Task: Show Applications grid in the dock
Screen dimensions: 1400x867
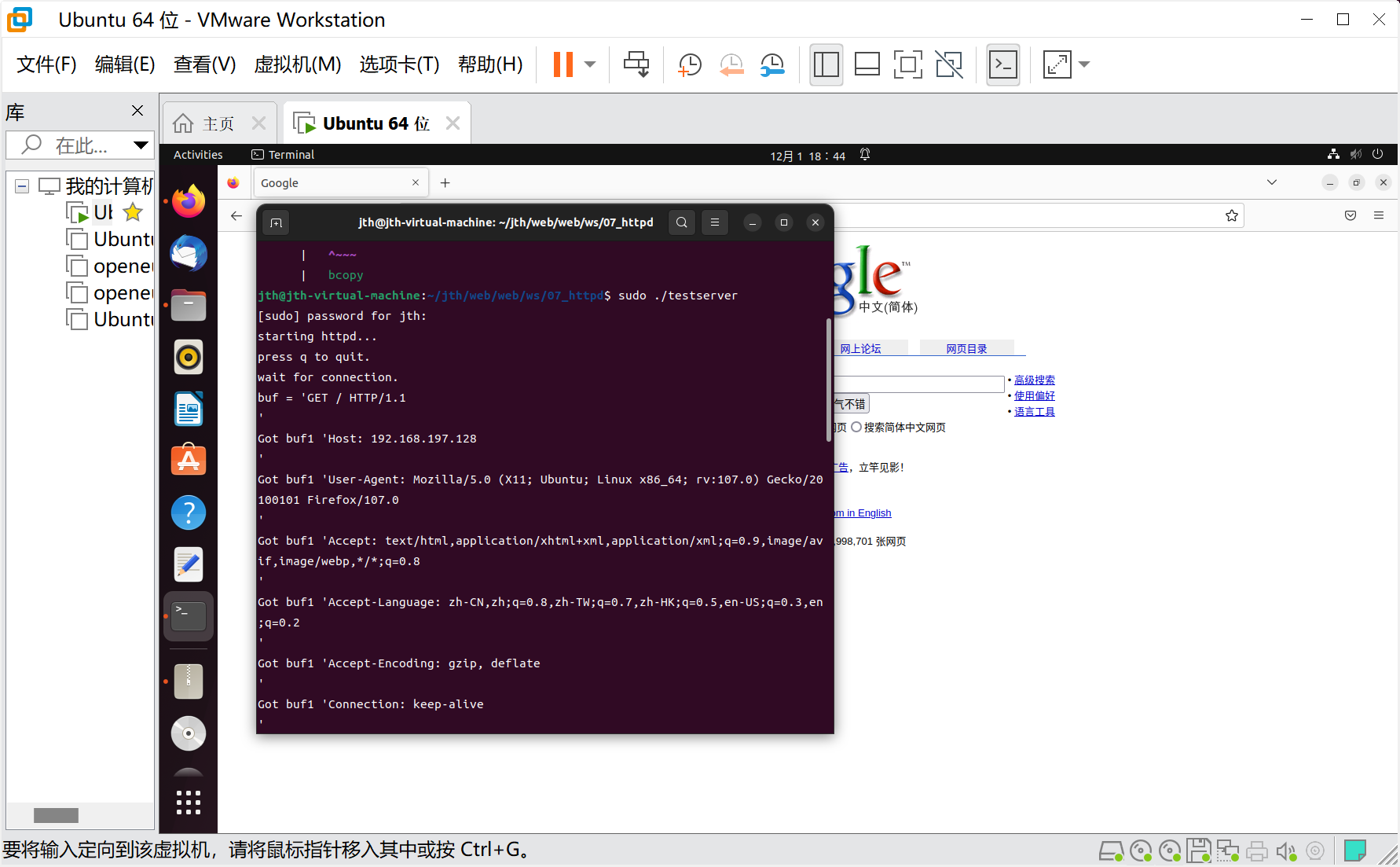Action: (x=189, y=803)
